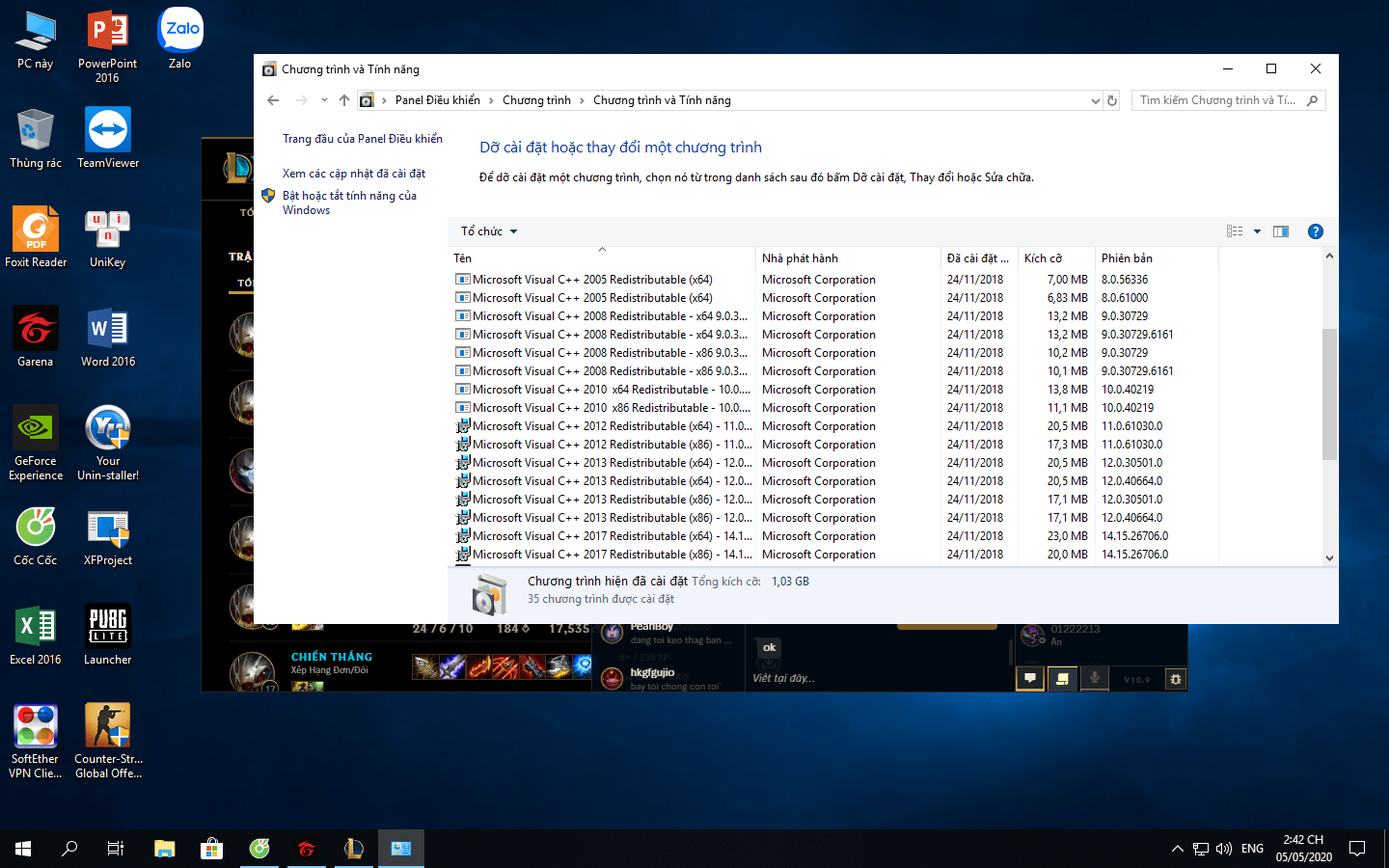This screenshot has width=1389, height=868.
Task: Click Panel Điều khiển breadcrumb
Action: click(x=437, y=100)
